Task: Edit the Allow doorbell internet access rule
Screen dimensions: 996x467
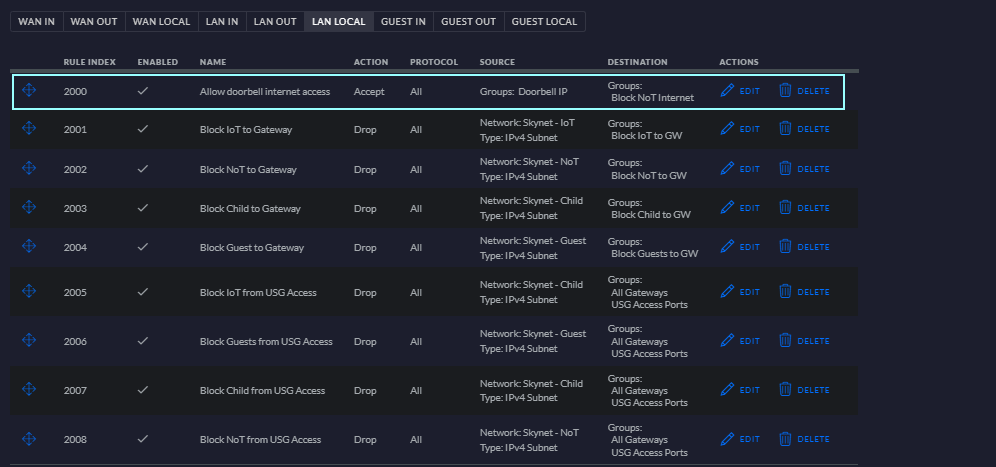Action: pos(740,91)
